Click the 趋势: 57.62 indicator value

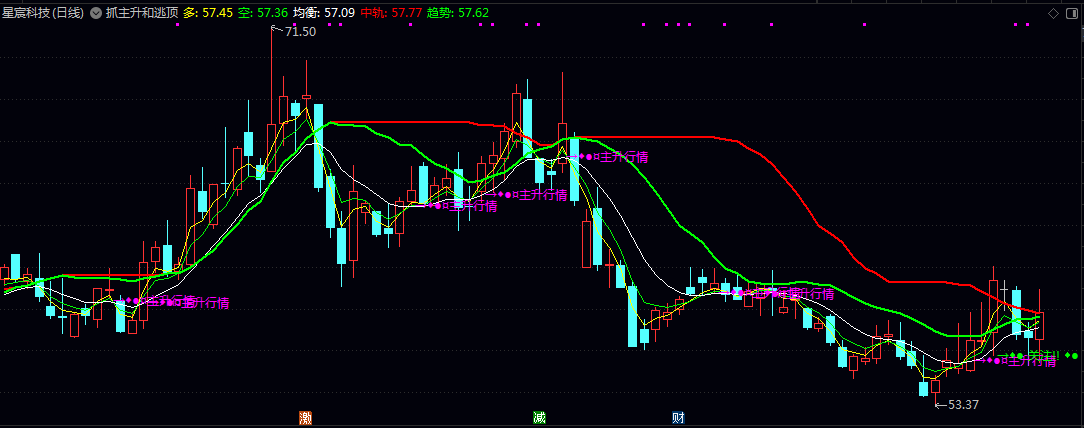[x=458, y=12]
